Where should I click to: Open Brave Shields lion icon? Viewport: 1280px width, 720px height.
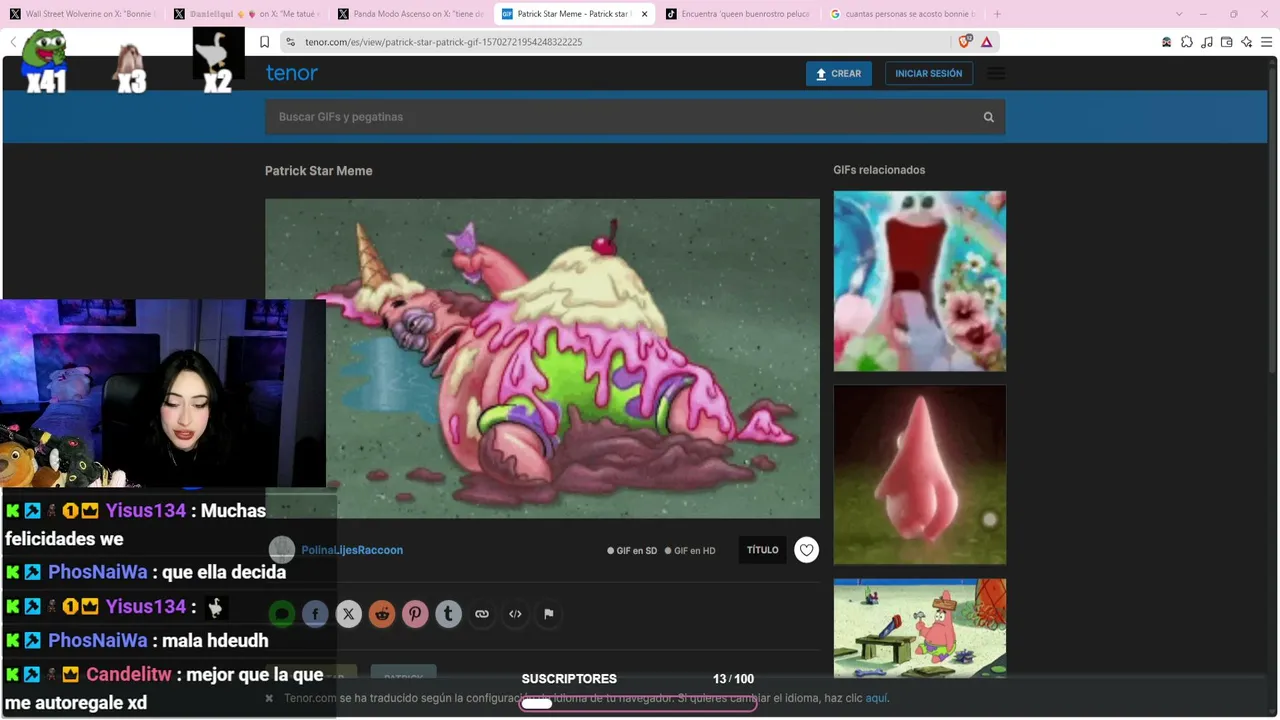click(x=965, y=42)
